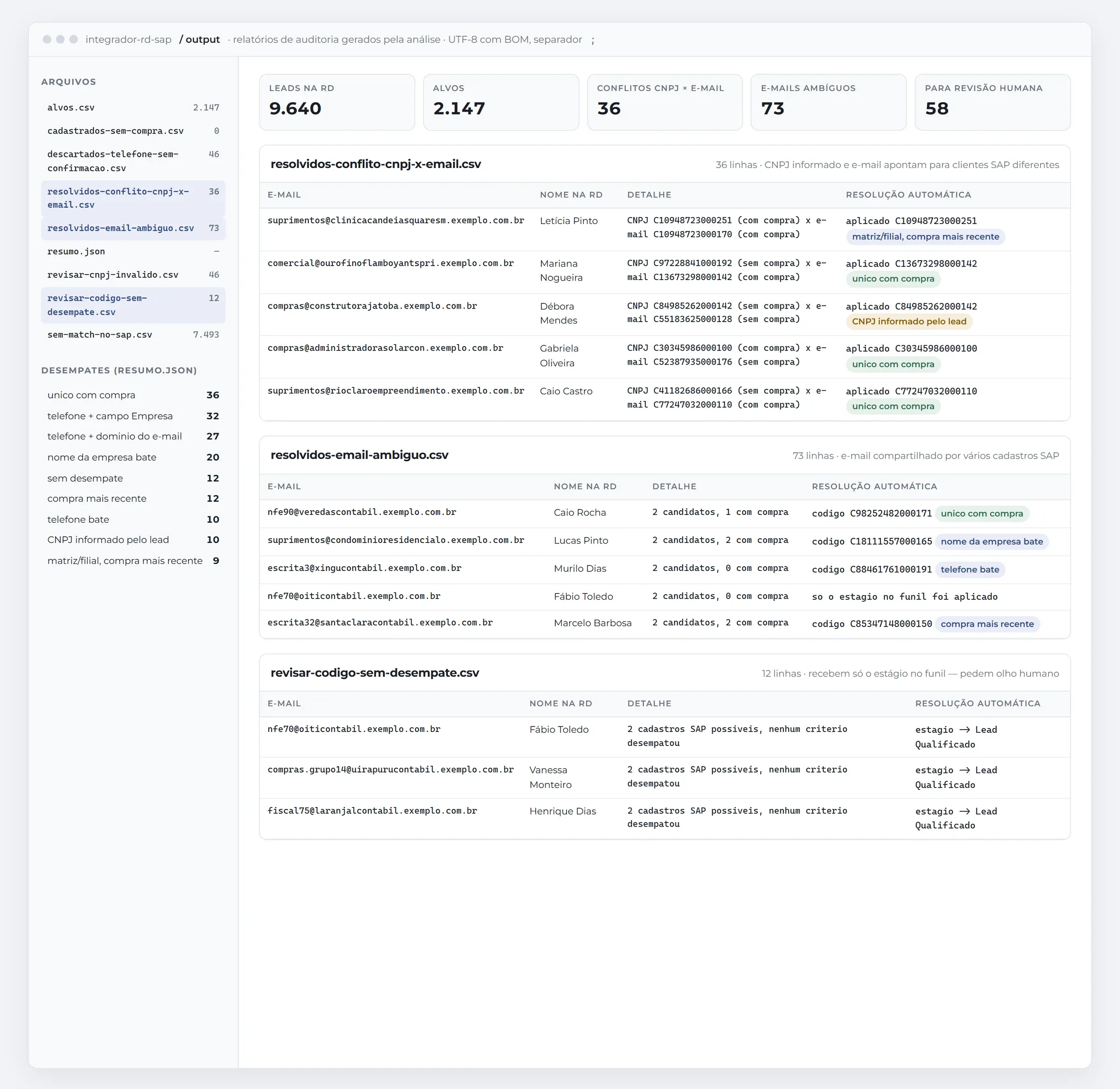Screen dimensions: 1120x1089
Task: Open alvos.csv in the file list
Action: pyautogui.click(x=133, y=107)
